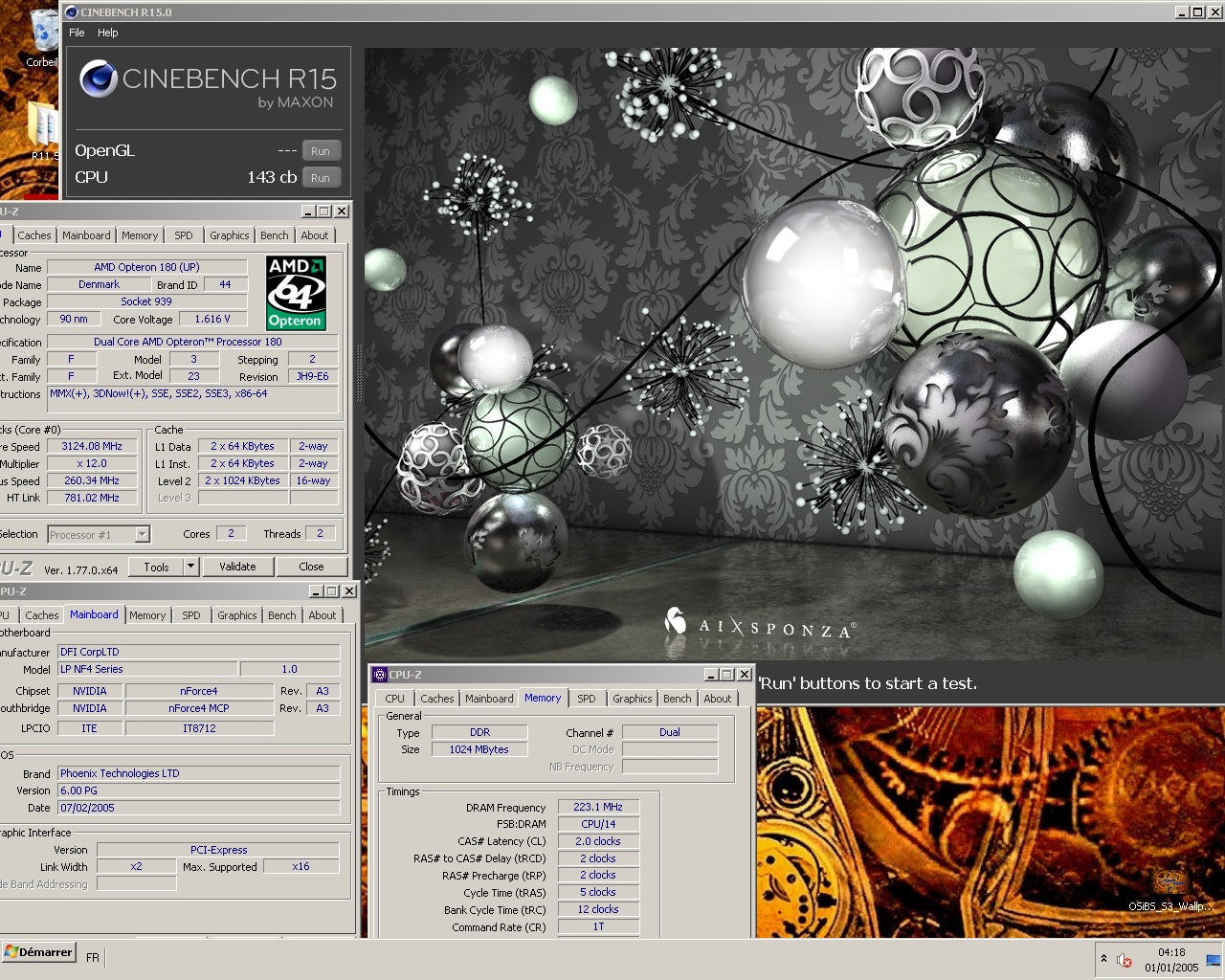
Task: Click the DFI CorpLTD manufacturer field
Action: point(199,652)
